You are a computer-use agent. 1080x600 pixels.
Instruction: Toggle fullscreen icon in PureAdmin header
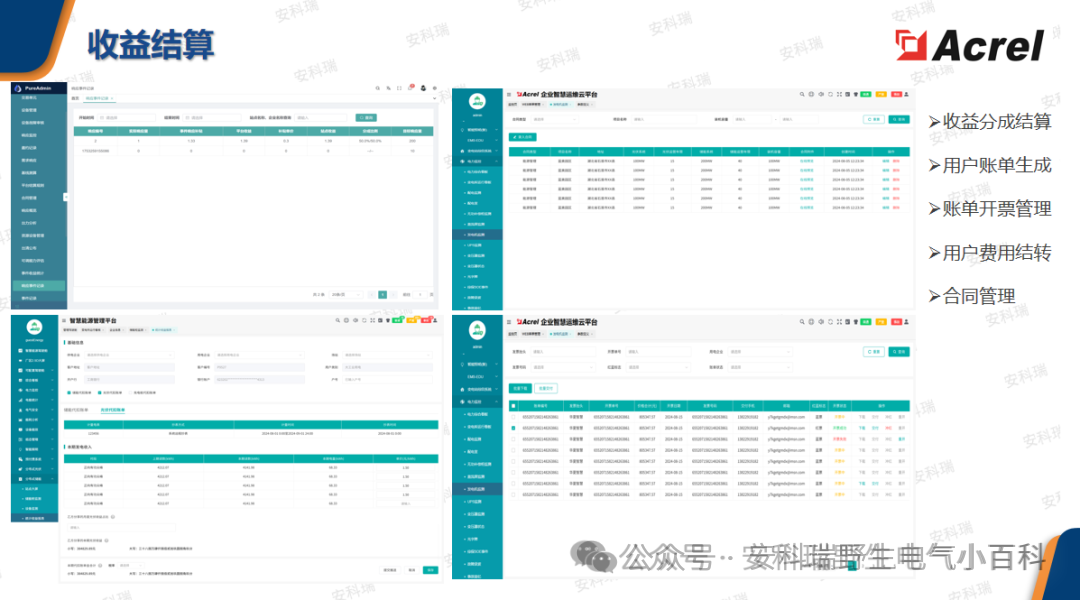(399, 88)
